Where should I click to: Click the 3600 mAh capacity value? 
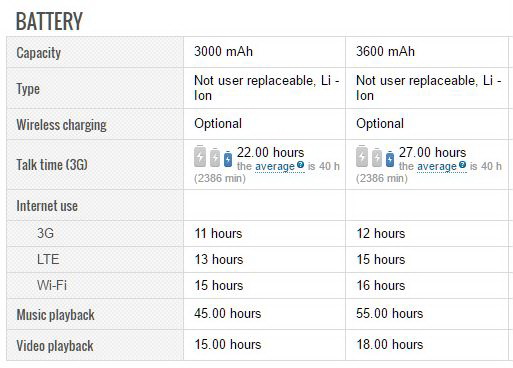(385, 51)
